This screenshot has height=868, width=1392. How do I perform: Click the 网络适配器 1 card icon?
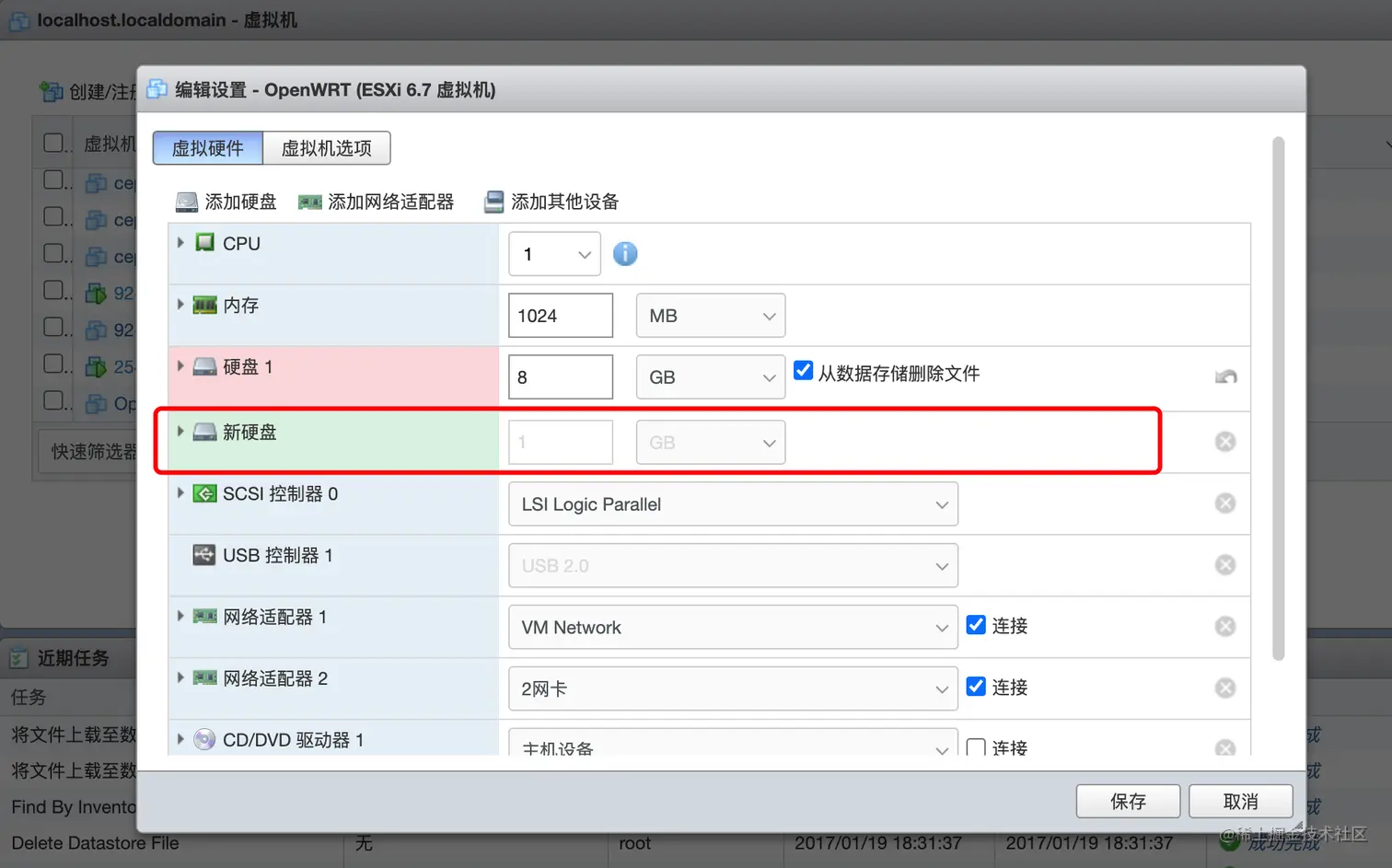point(204,617)
